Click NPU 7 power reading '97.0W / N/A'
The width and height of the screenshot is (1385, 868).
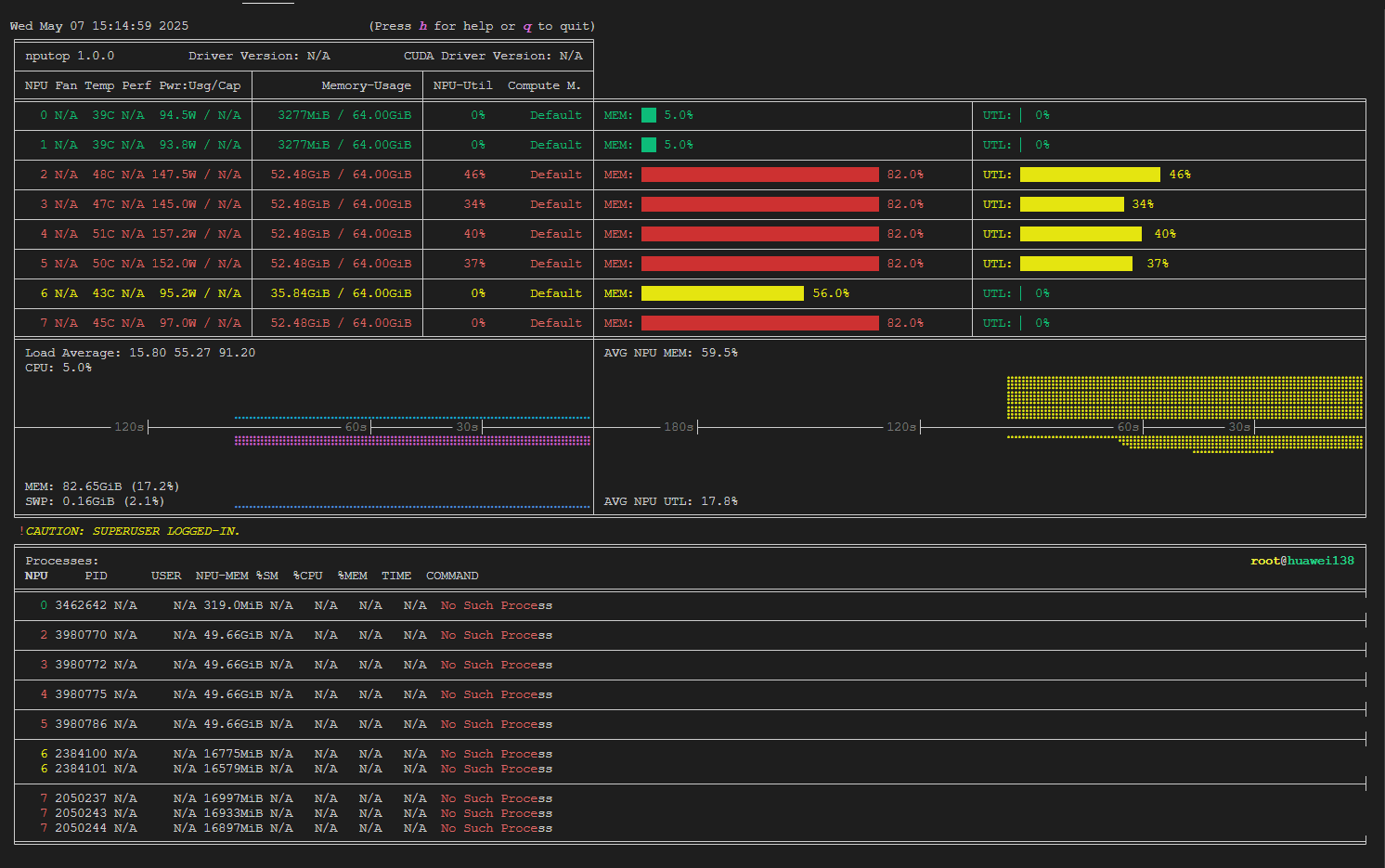click(x=200, y=323)
